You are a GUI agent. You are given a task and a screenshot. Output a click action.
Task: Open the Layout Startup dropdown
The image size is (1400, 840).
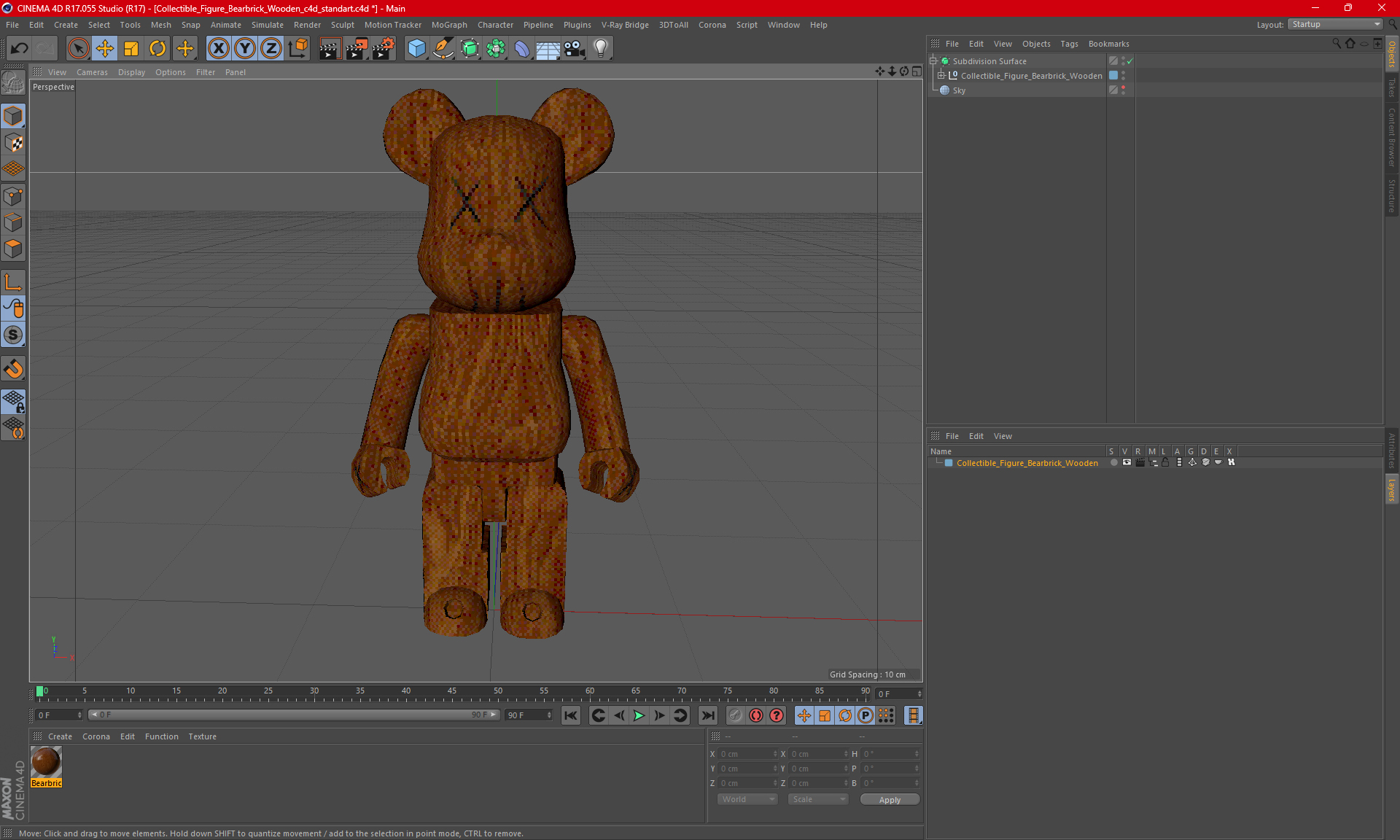coord(1336,24)
